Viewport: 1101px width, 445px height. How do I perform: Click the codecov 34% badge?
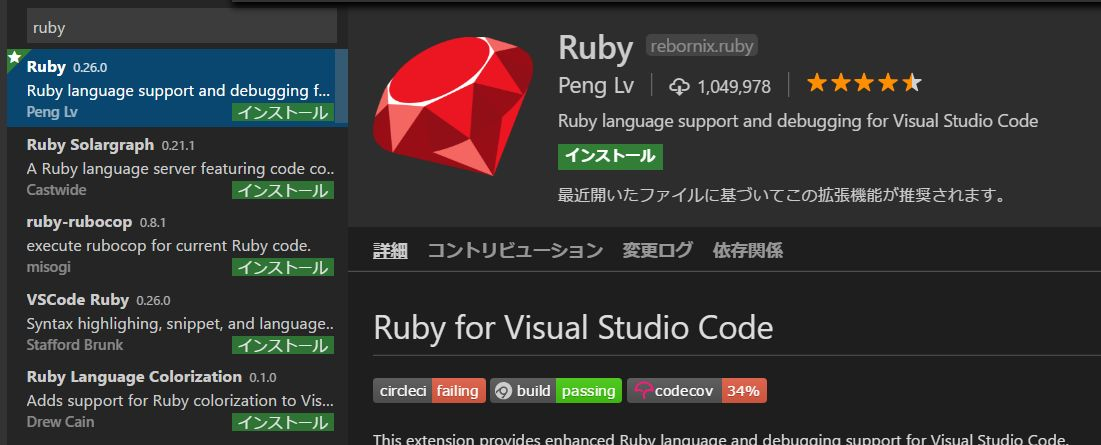[x=697, y=391]
